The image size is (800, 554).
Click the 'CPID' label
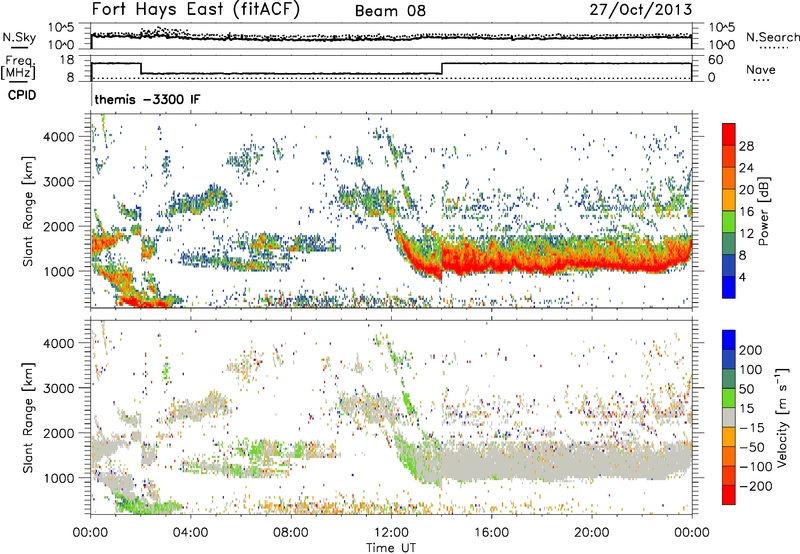click(x=22, y=95)
